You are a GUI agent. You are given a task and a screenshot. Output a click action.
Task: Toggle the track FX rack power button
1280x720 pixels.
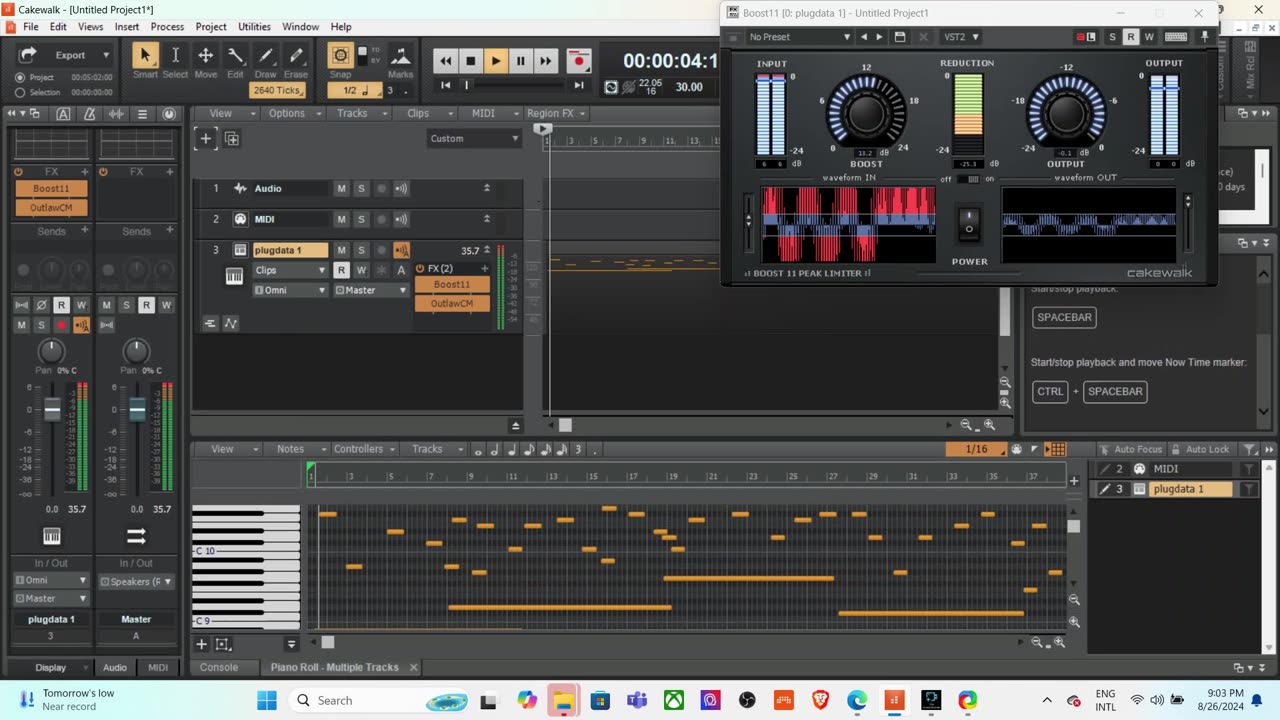coord(420,269)
